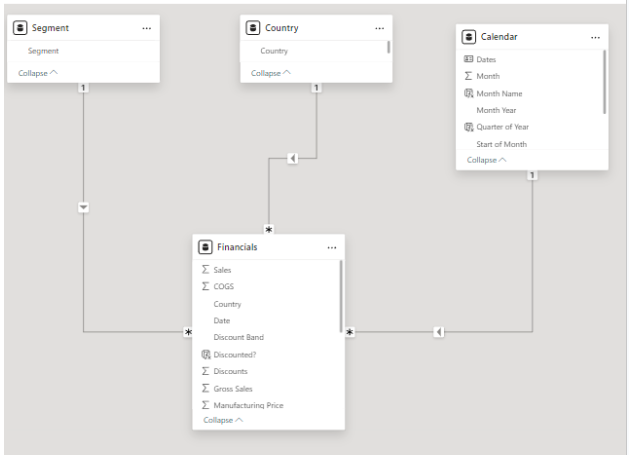Select the Calendar relationship filter direction arrow

click(x=439, y=332)
